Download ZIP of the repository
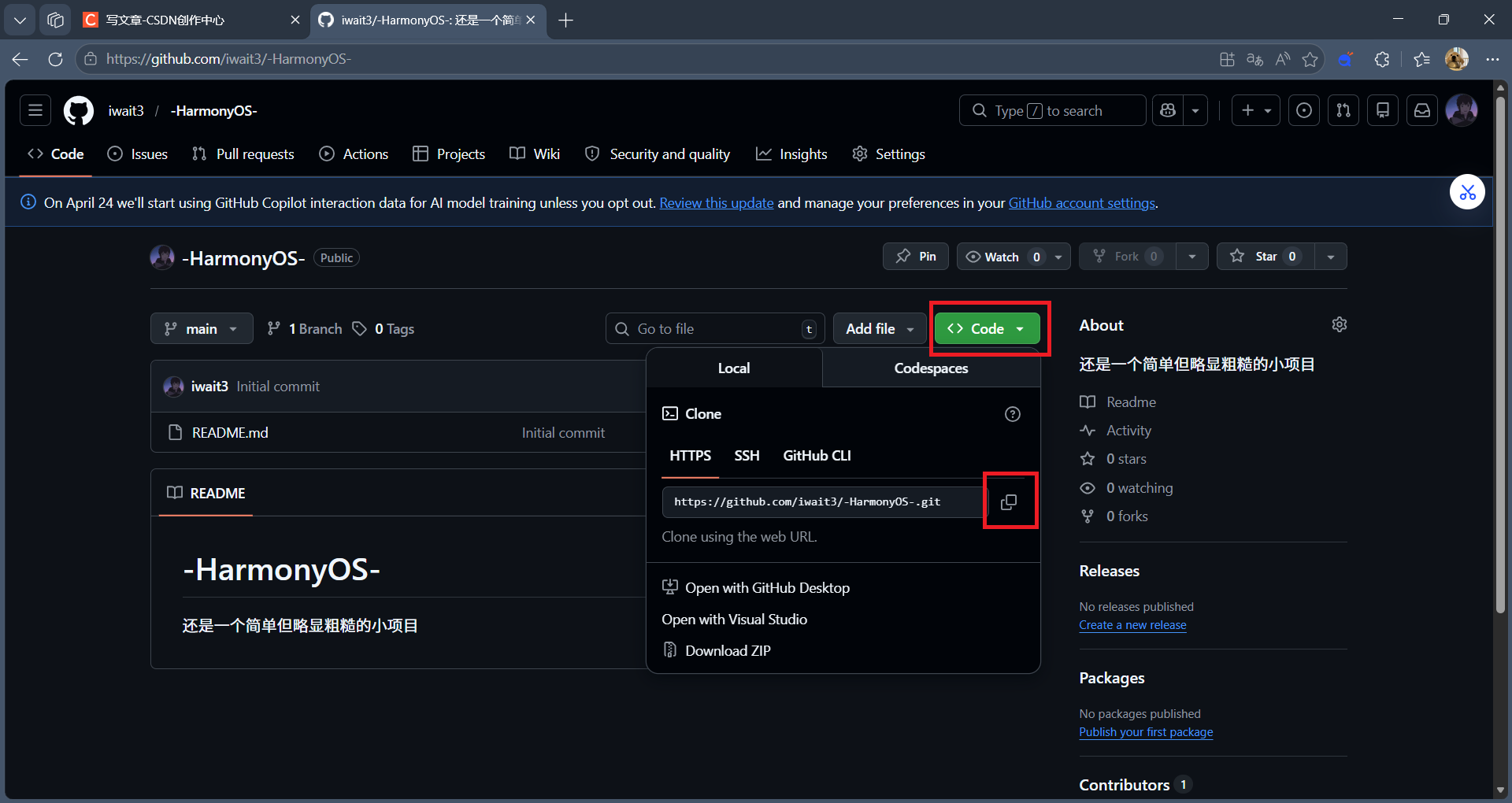This screenshot has height=803, width=1512. [717, 651]
